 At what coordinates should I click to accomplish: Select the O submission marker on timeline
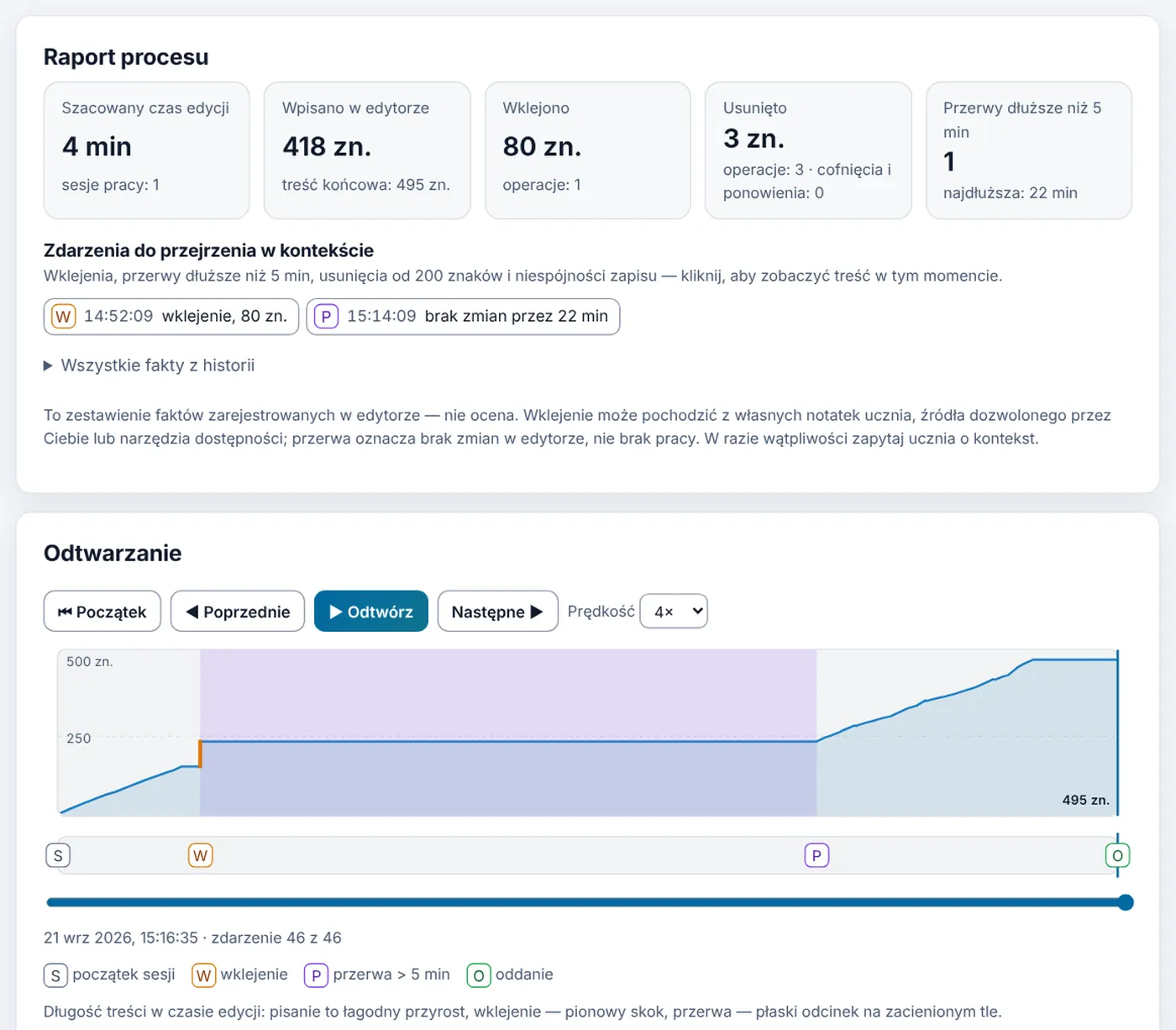[x=1117, y=855]
